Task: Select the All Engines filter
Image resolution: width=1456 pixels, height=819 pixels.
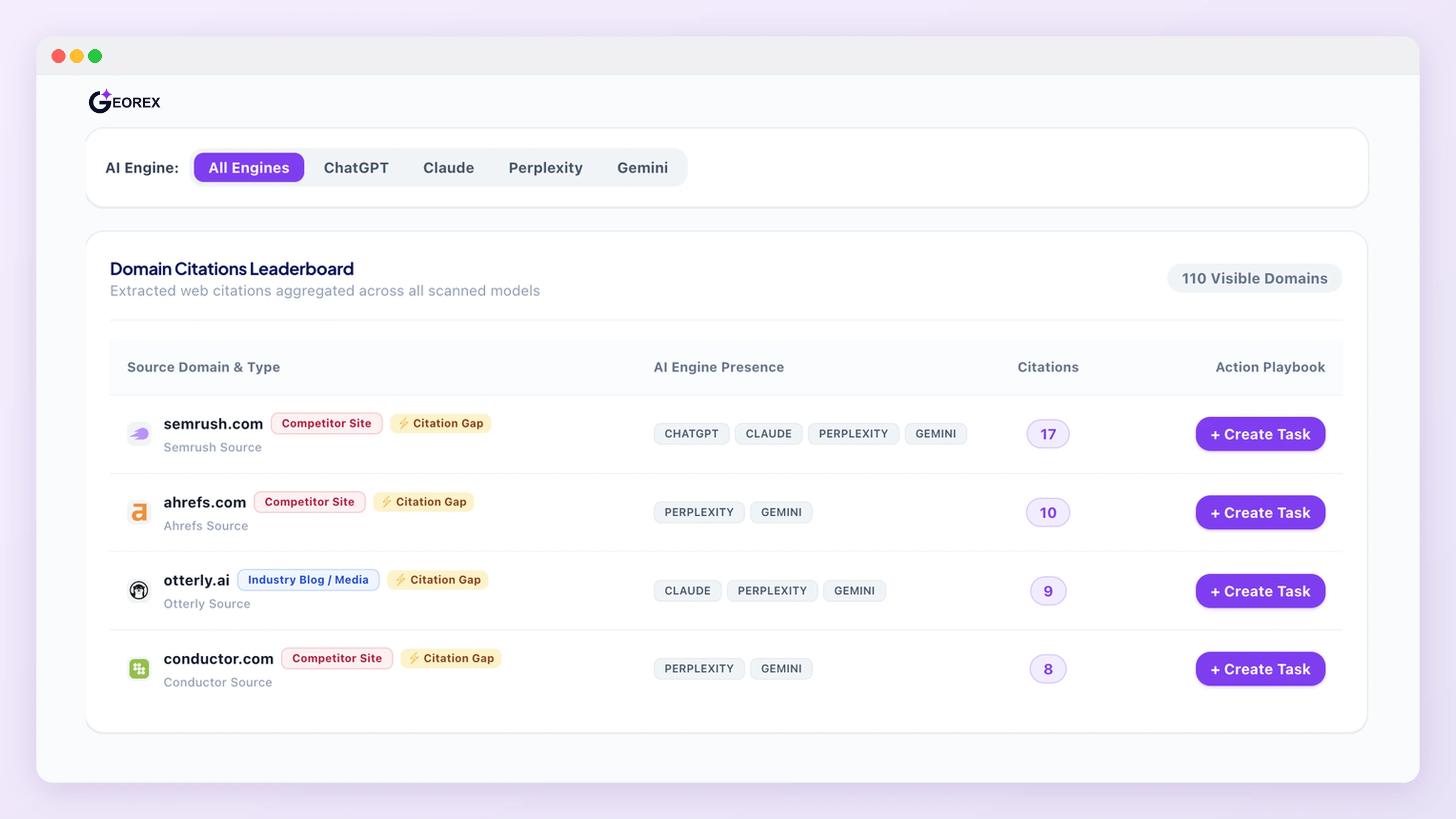Action: 249,167
